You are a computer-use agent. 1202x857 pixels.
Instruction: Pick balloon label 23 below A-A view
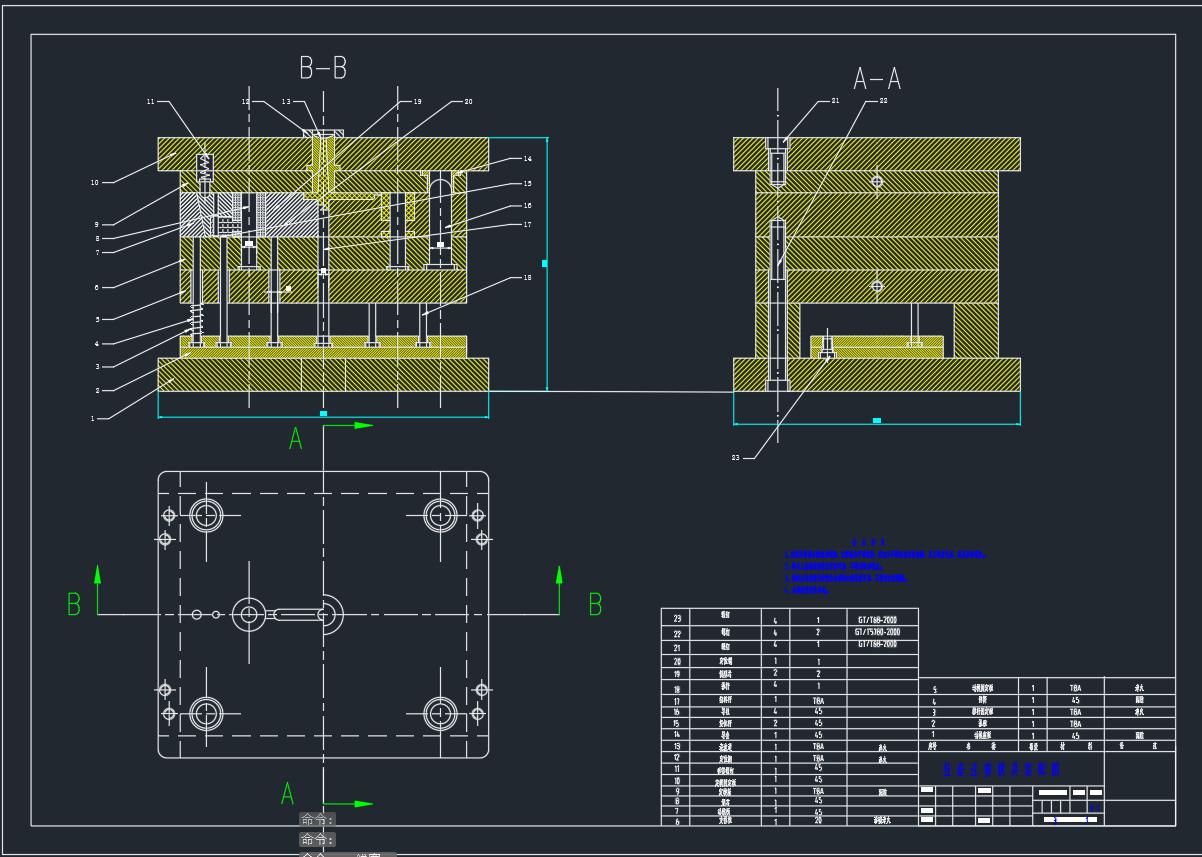coord(736,457)
